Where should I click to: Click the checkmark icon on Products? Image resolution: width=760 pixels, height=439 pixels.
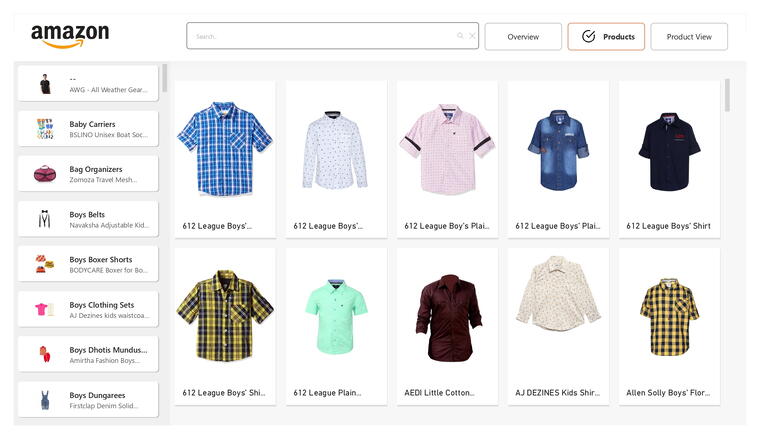(588, 36)
